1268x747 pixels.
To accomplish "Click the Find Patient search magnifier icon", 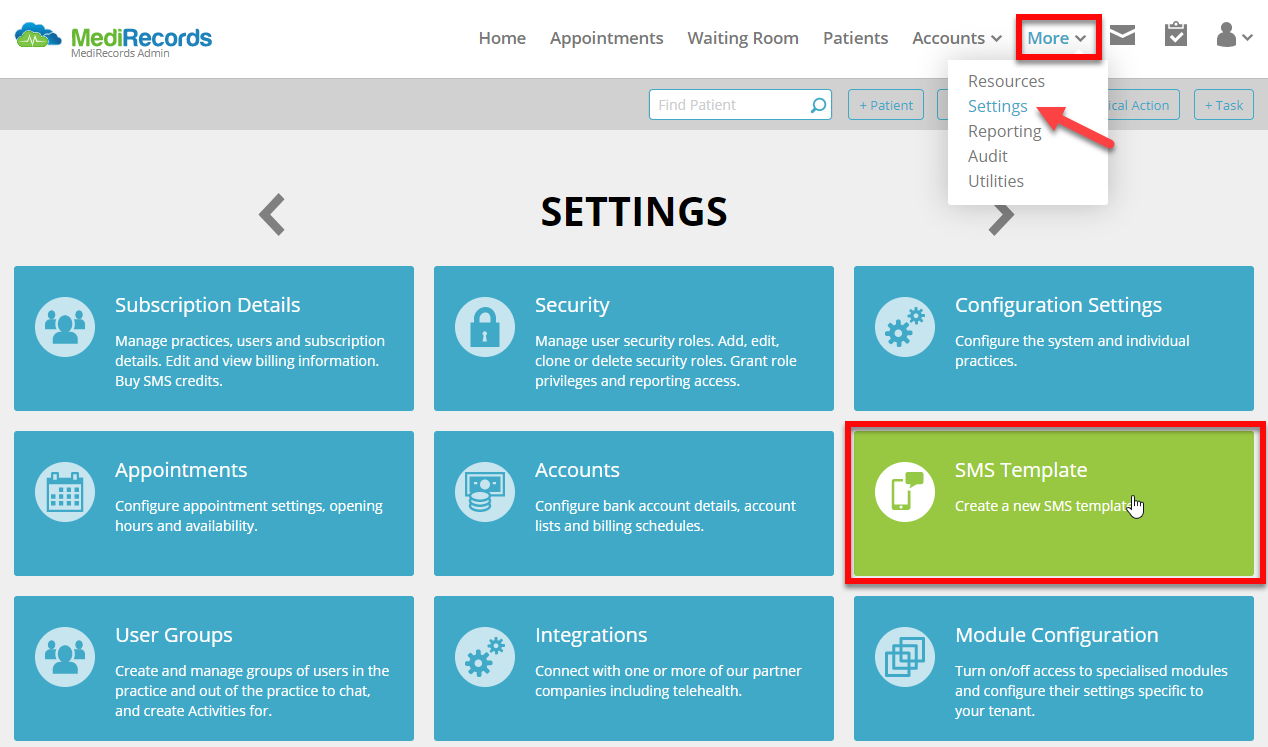I will [818, 105].
